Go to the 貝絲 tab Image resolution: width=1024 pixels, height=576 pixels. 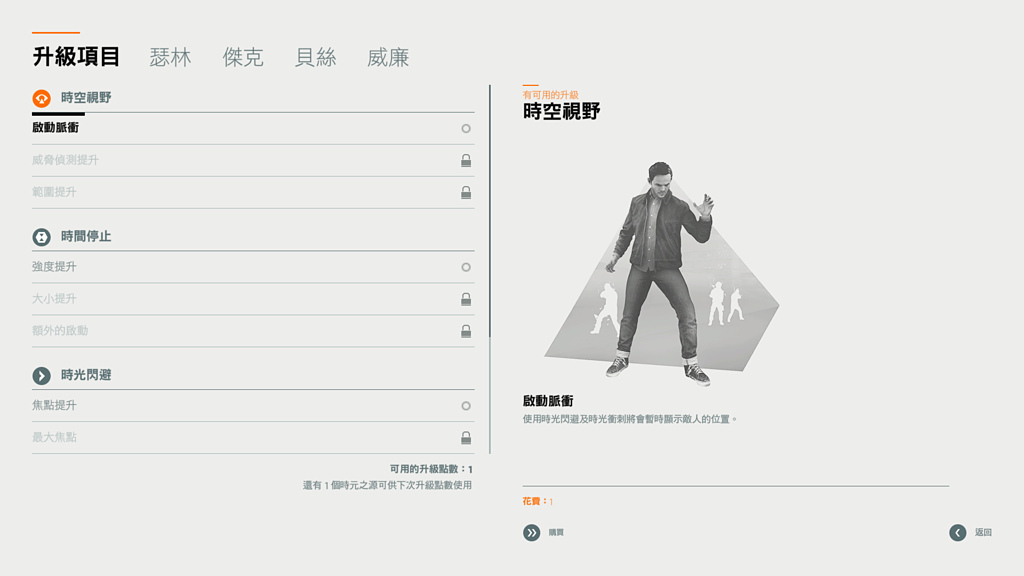click(315, 57)
